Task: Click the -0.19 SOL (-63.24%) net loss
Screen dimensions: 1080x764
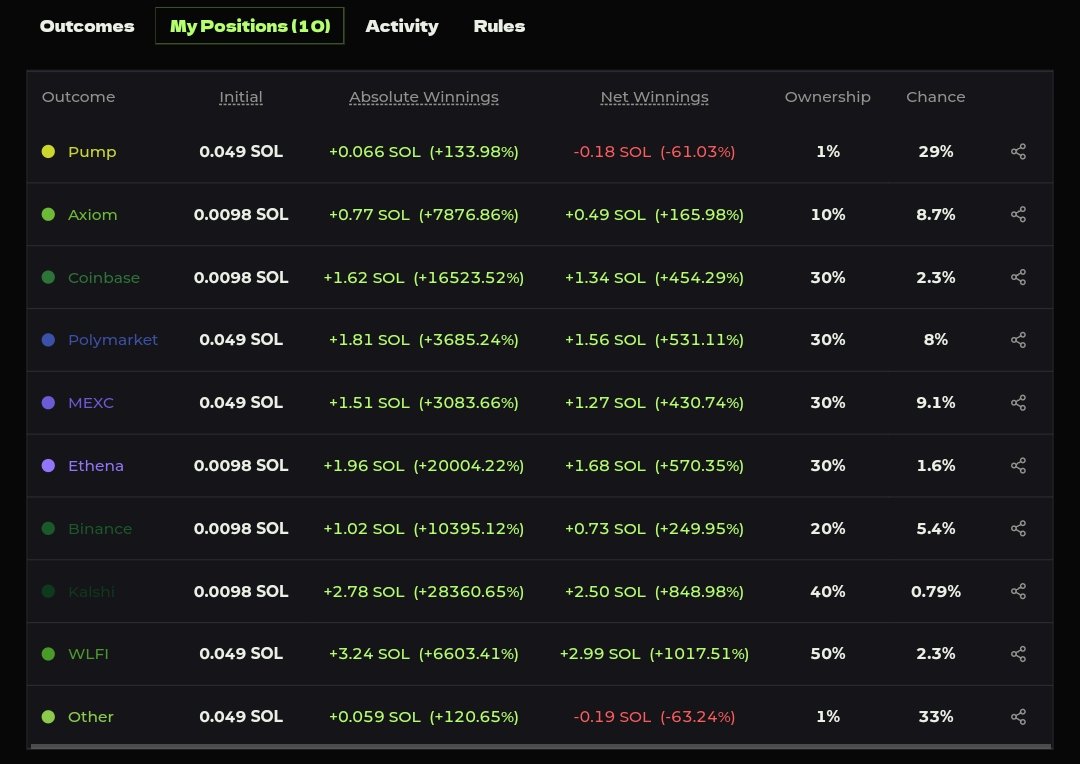Action: tap(654, 717)
